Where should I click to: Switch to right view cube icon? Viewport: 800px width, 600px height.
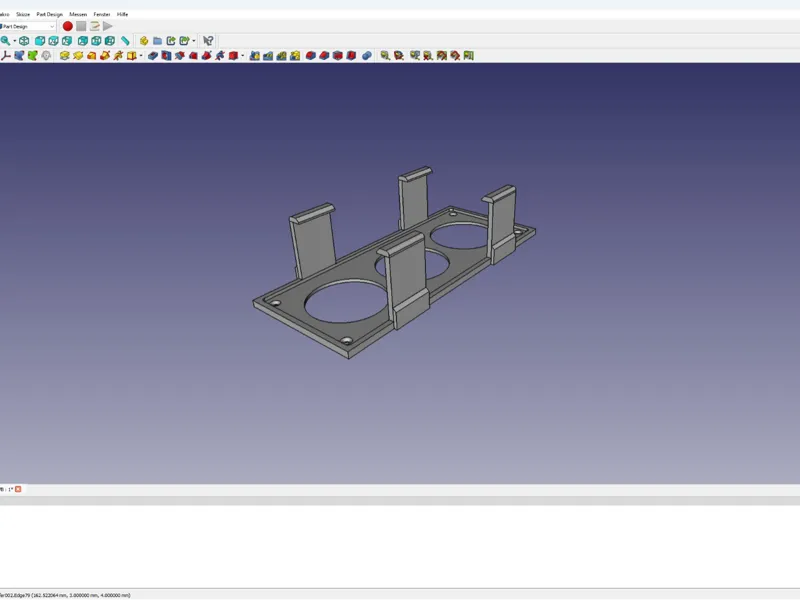coord(67,41)
